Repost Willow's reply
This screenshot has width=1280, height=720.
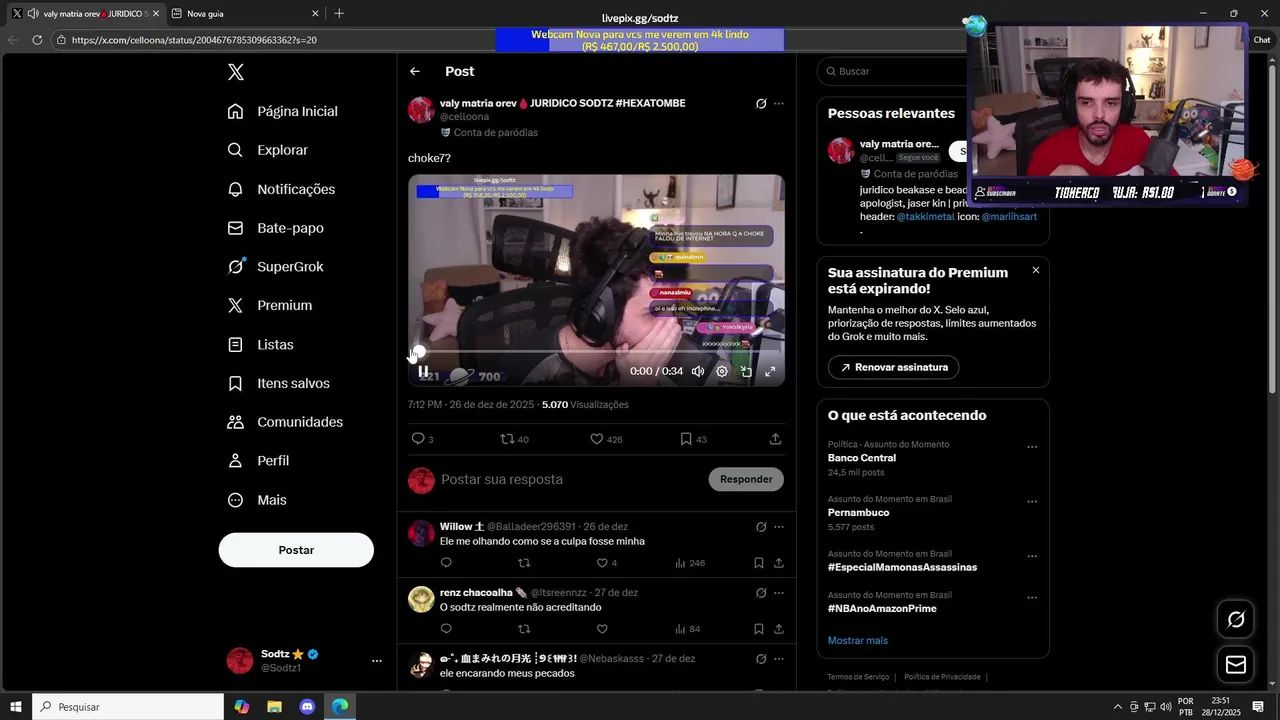tap(524, 563)
